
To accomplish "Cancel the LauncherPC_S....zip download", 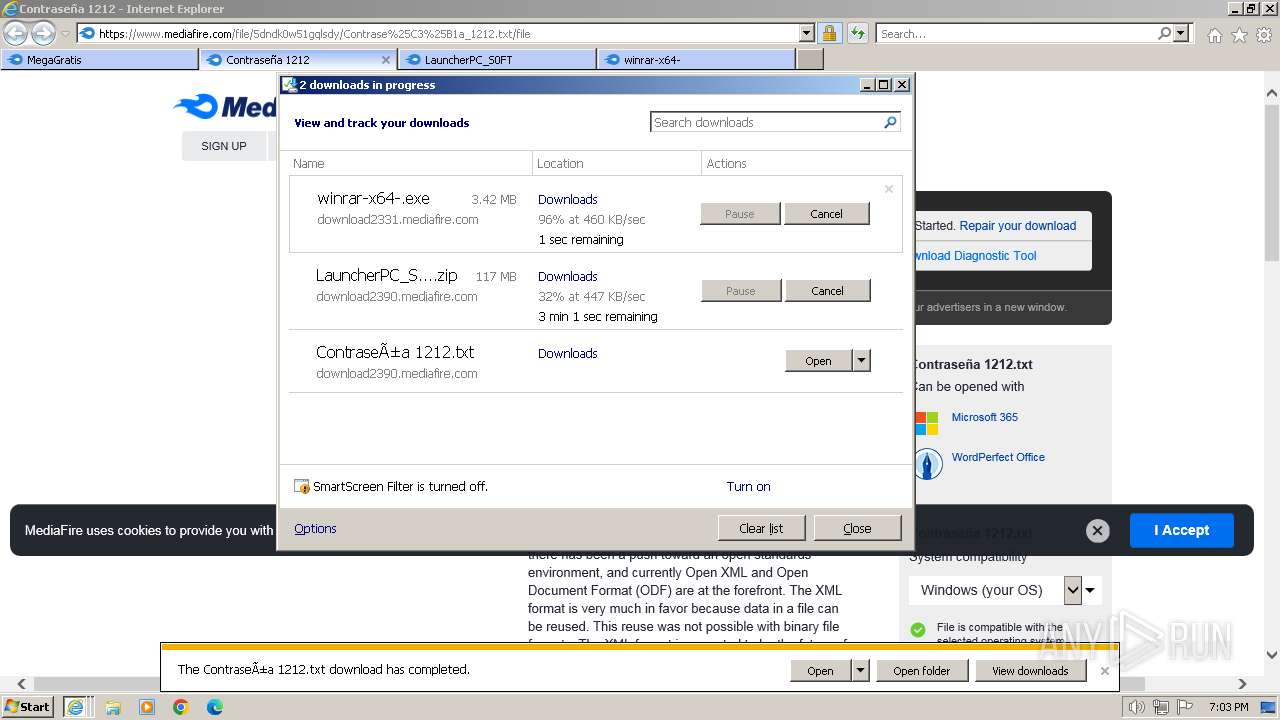I will (x=827, y=291).
